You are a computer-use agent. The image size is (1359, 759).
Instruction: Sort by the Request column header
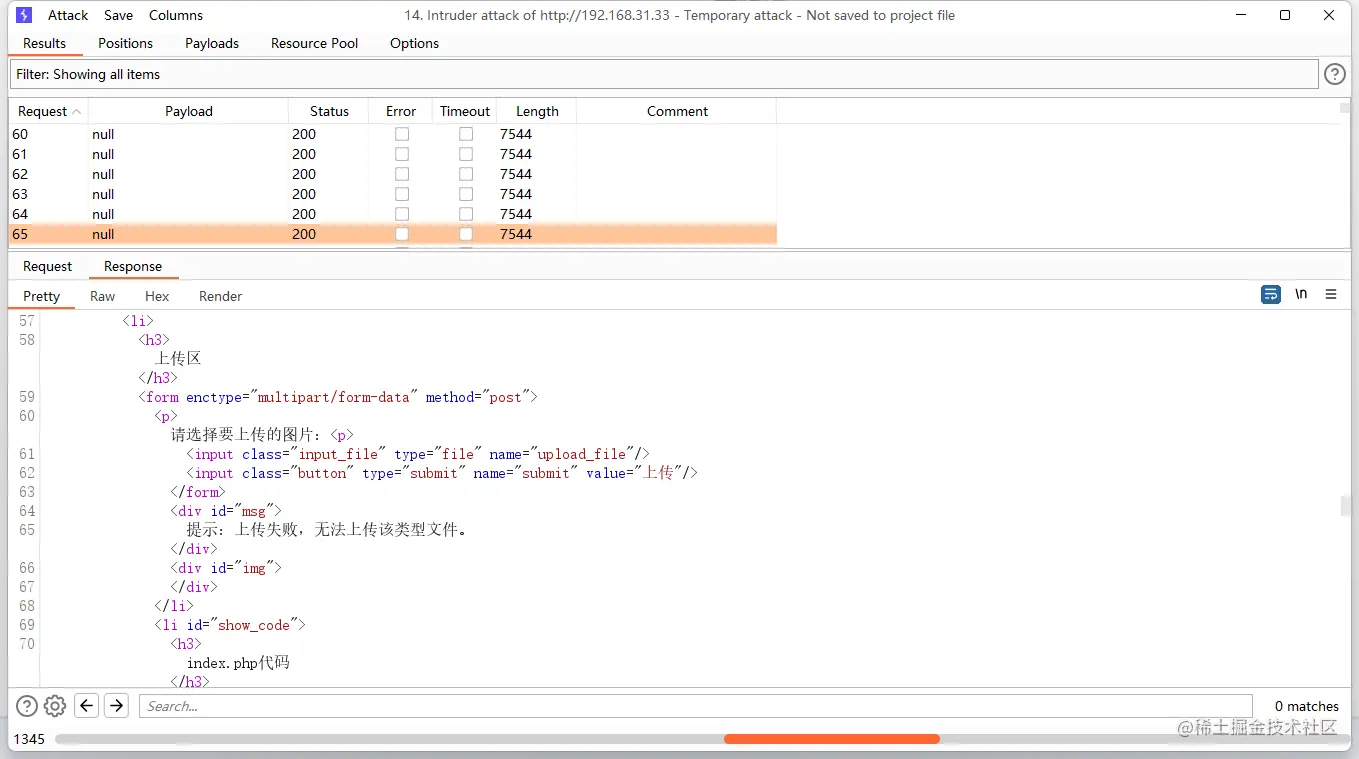coord(49,111)
